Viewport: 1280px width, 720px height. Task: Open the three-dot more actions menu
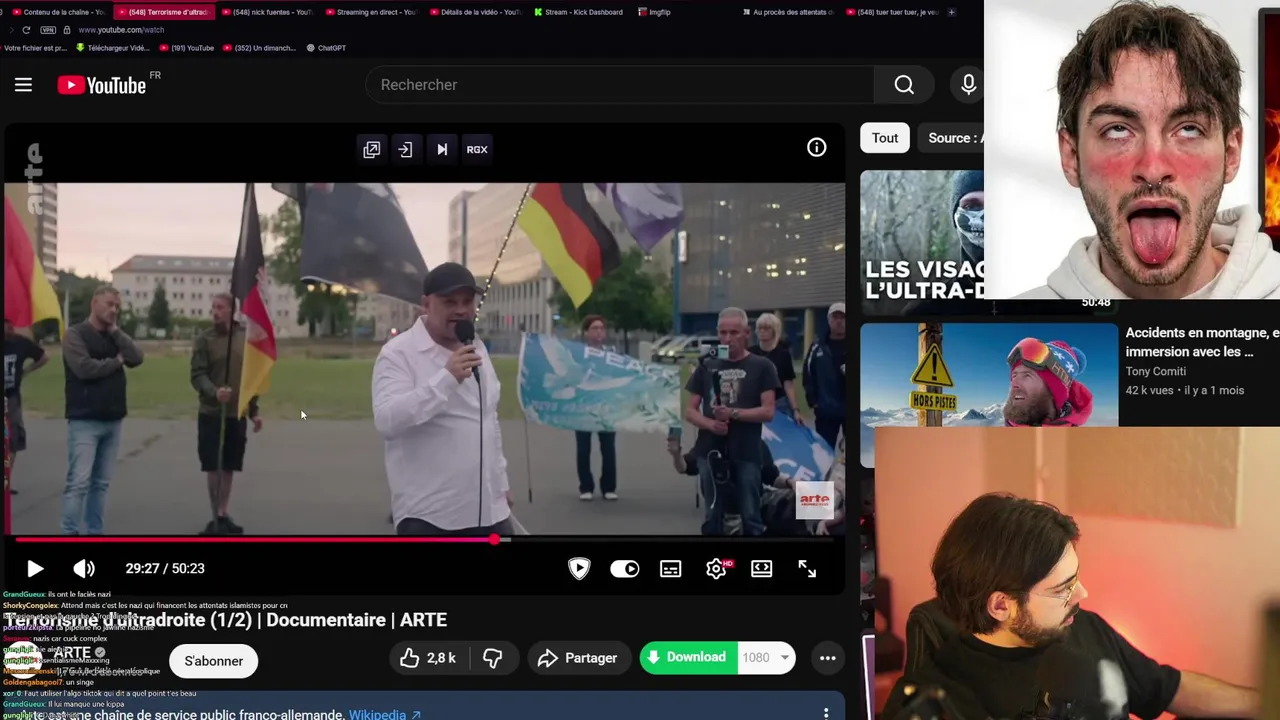click(x=828, y=658)
